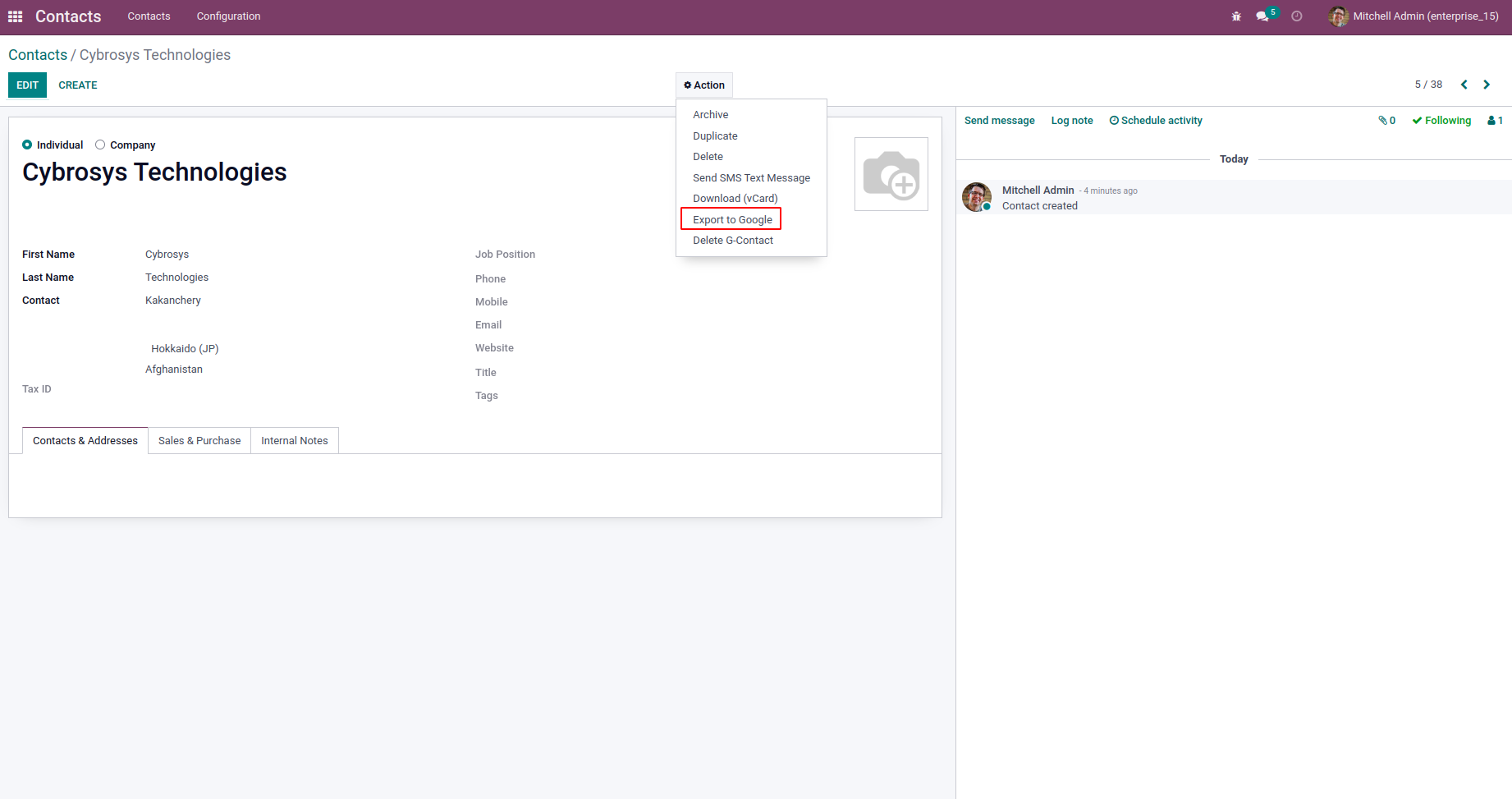Open the Contacts top menu item
Viewport: 1512px width, 799px height.
149,16
